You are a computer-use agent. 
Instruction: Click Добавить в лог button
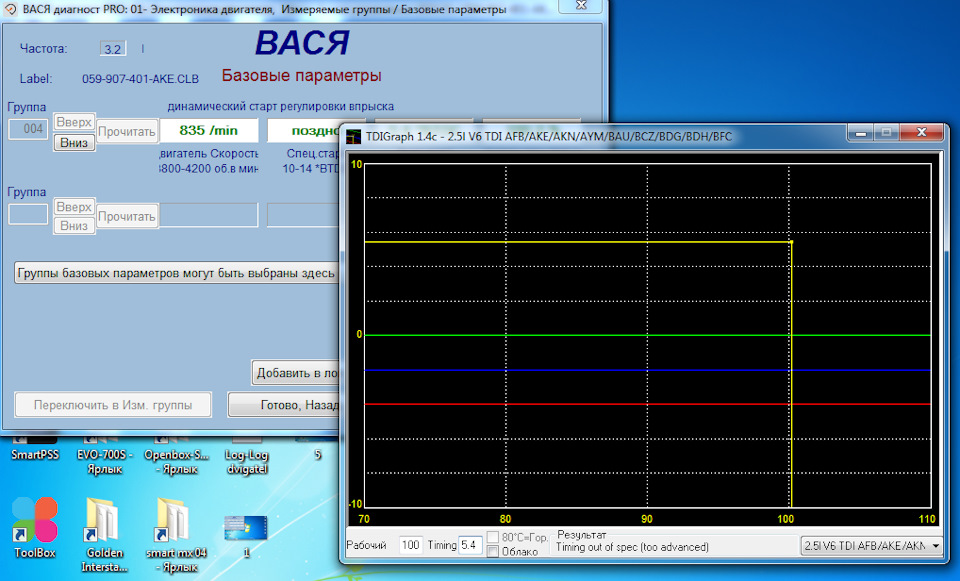296,373
